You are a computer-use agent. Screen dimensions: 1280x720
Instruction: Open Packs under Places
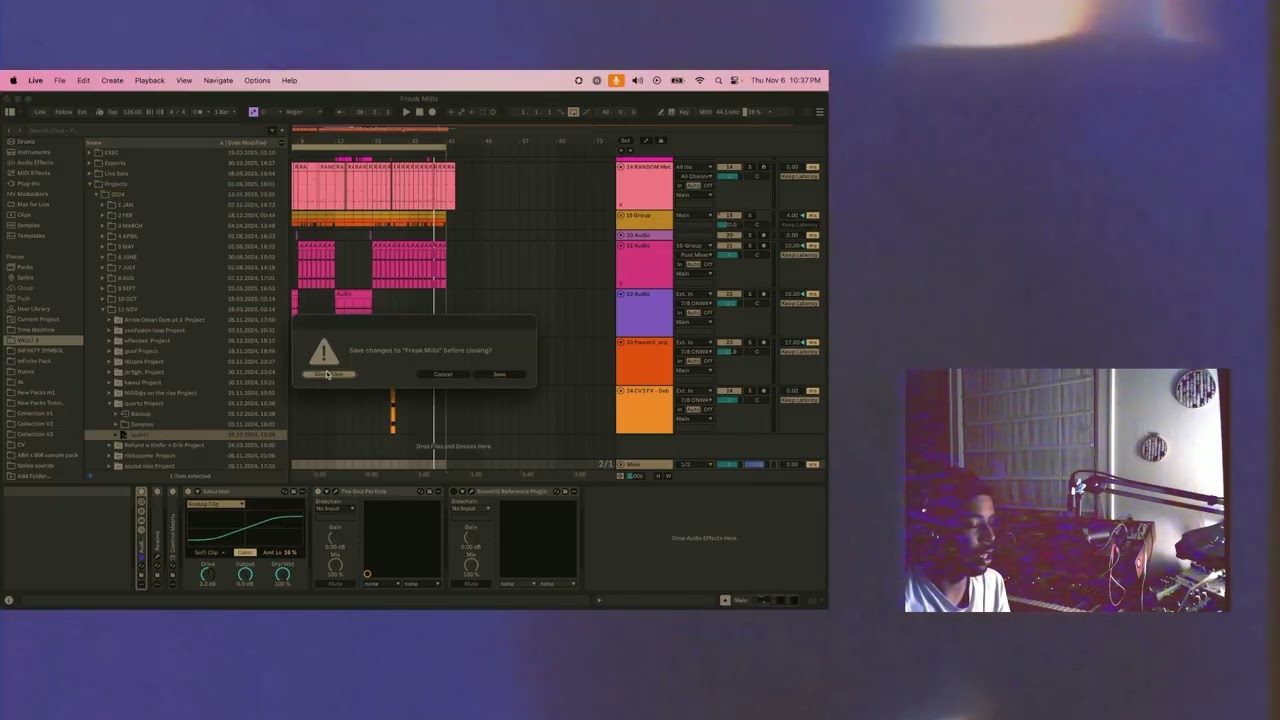tap(25, 267)
